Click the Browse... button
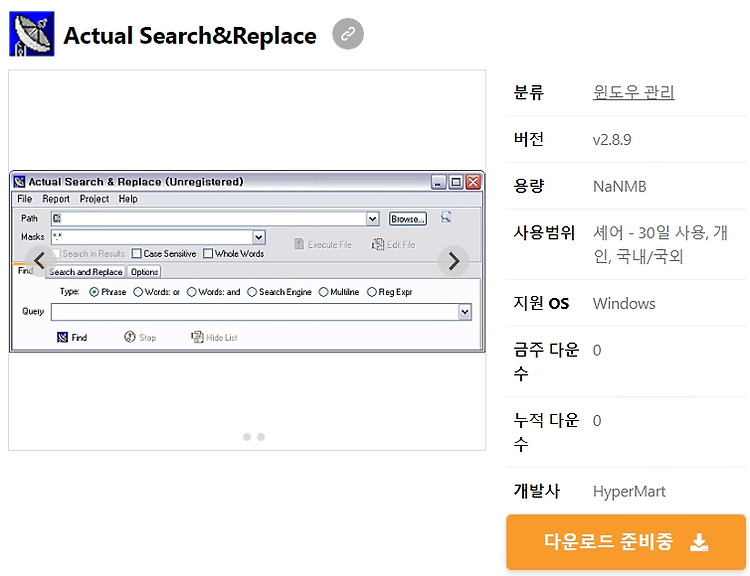This screenshot has height=576, width=750. pyautogui.click(x=408, y=219)
